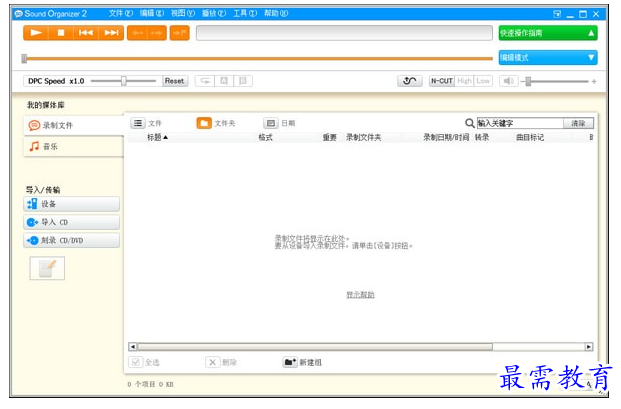Switch to file list view (文件) icon
Viewport: 621px width, 409px height.
click(x=138, y=123)
